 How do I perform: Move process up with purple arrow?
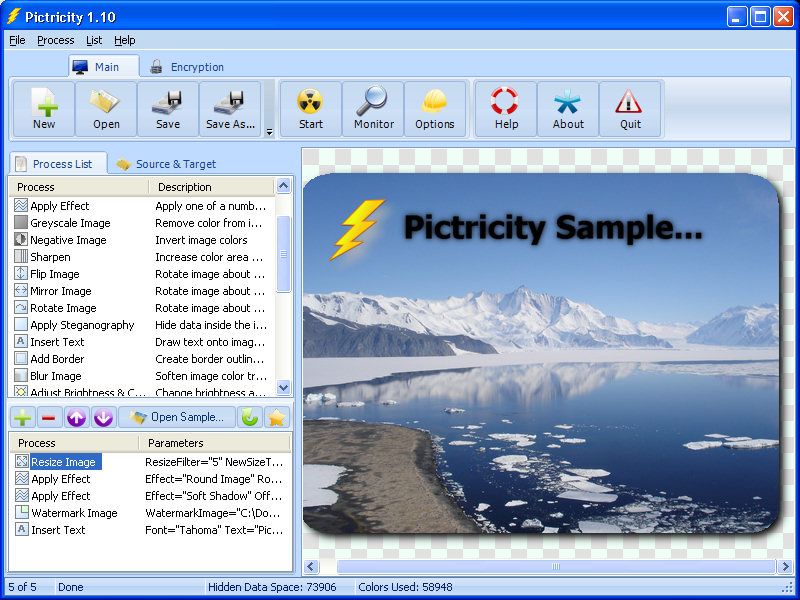point(77,417)
